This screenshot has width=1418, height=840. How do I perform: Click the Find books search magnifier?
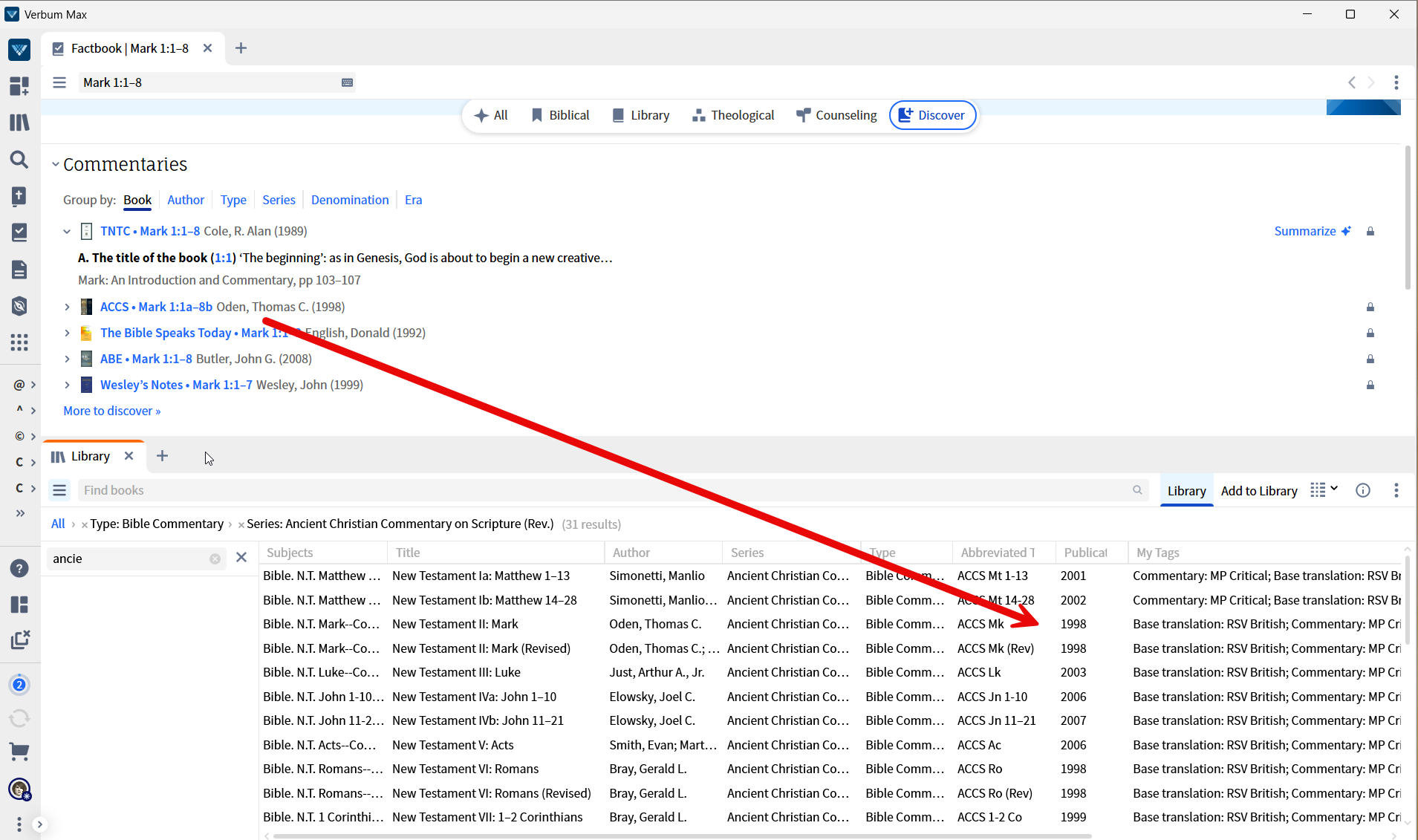pyautogui.click(x=1137, y=490)
